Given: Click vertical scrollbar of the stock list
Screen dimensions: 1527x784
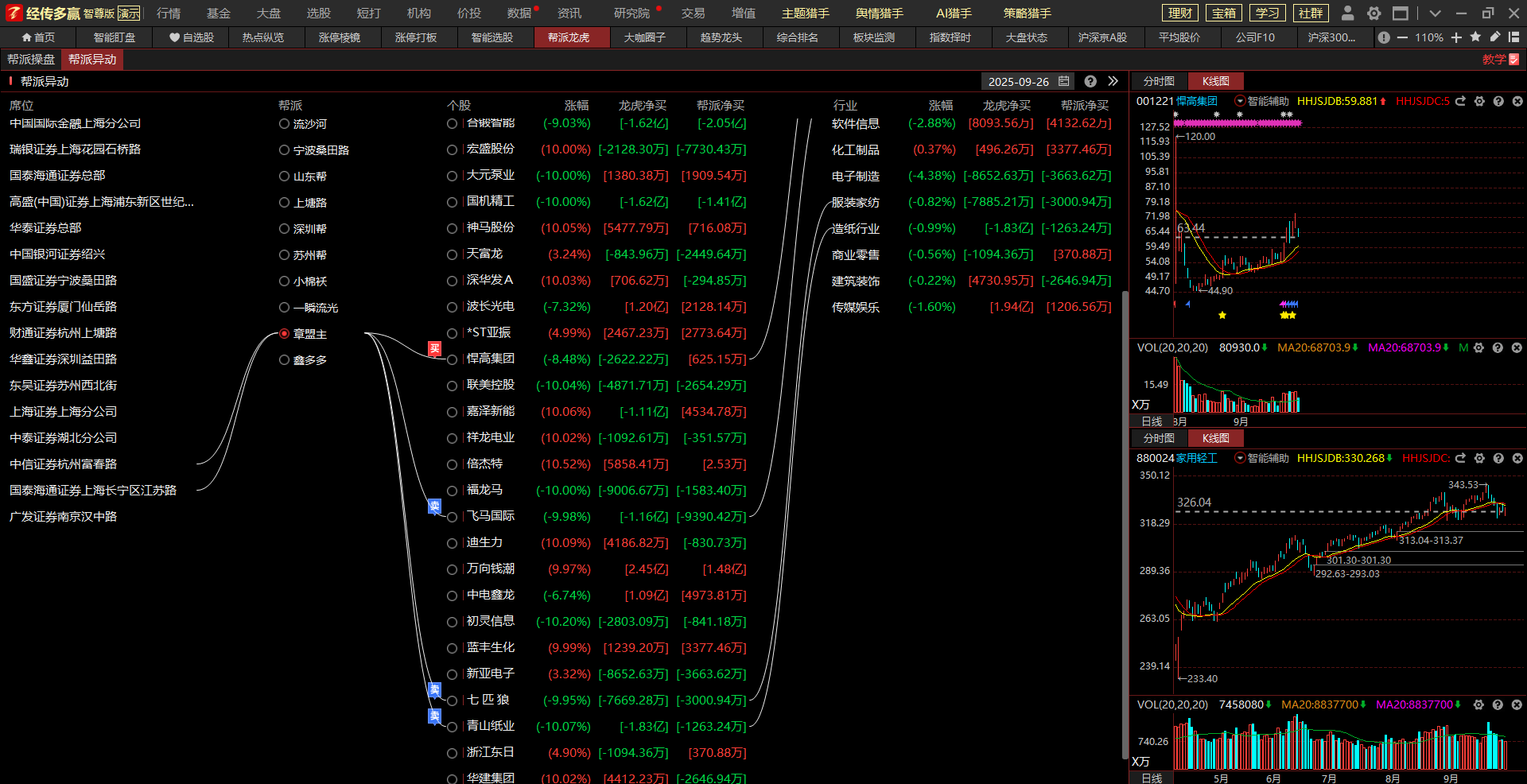Looking at the screenshot, I should coord(1125,525).
